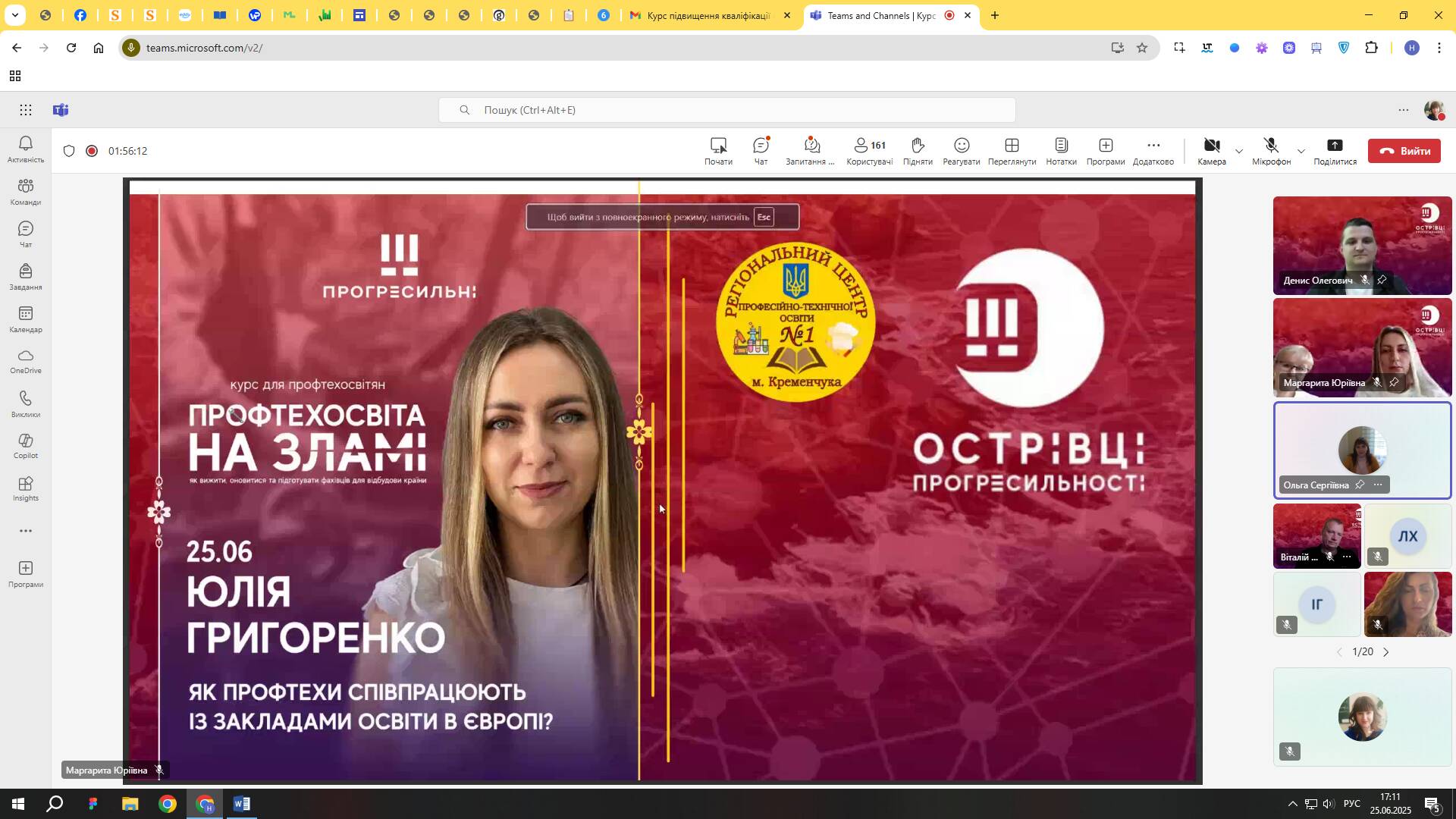Click the Почати meeting toolbar button

click(718, 151)
